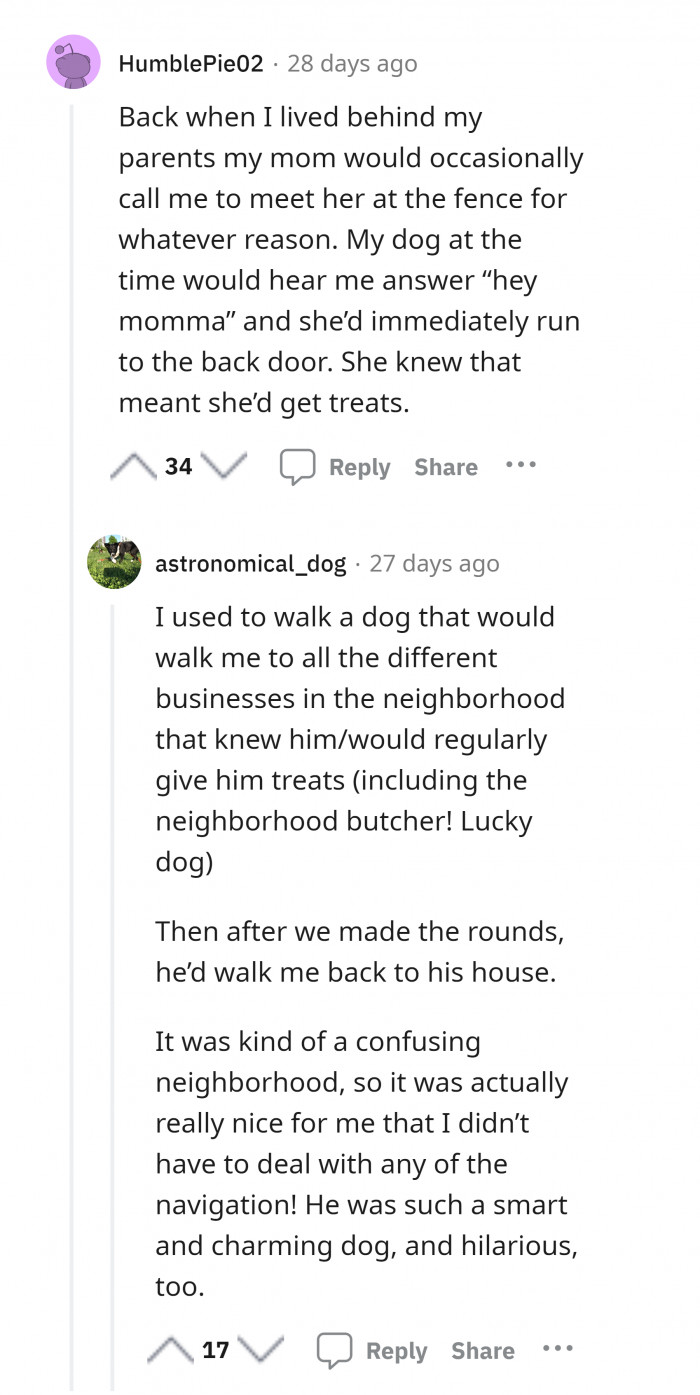The width and height of the screenshot is (700, 1395).
Task: Open astronomical_dog's profile avatar
Action: pyautogui.click(x=114, y=560)
